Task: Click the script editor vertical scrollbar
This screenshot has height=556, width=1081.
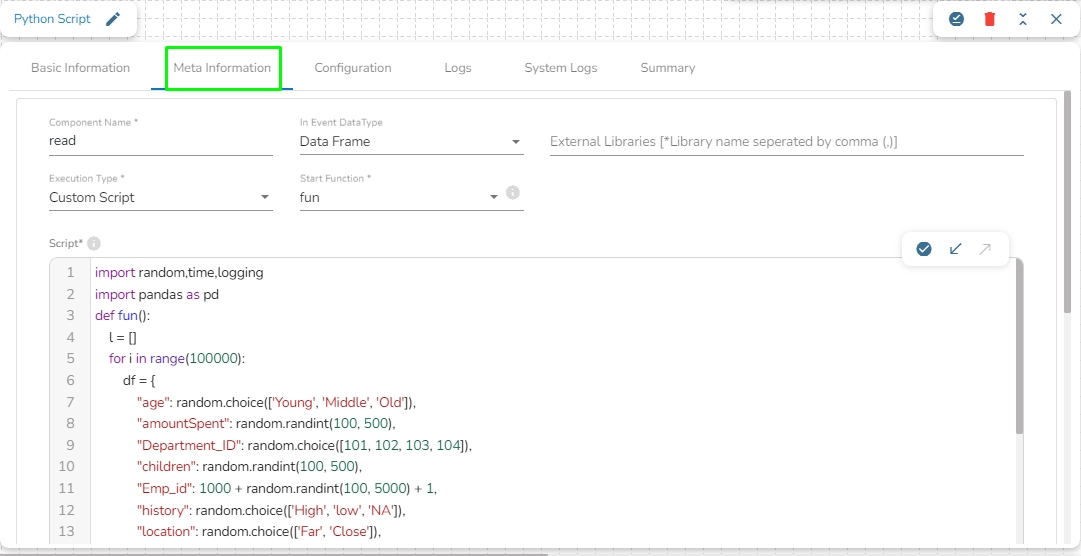Action: [1019, 350]
